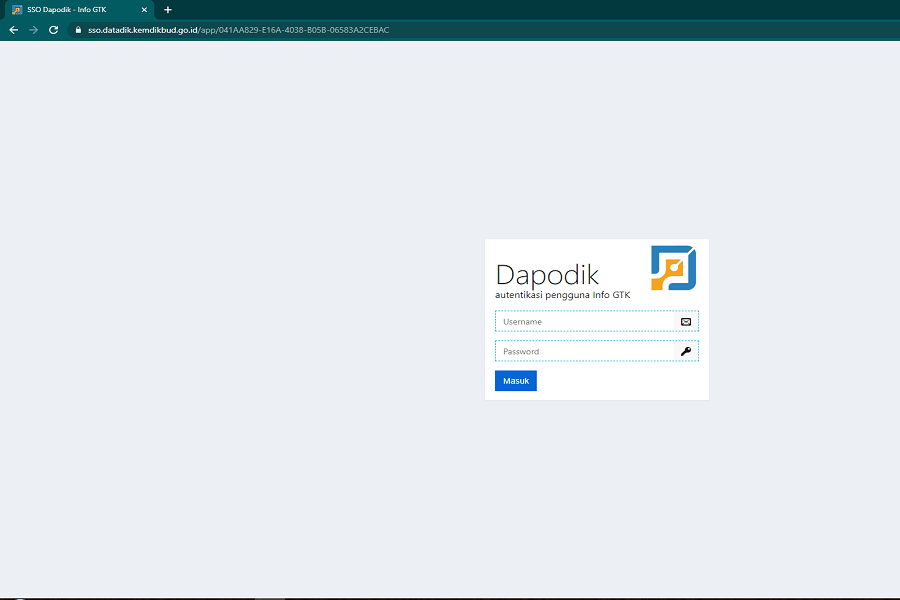Focus the Username field

point(596,322)
